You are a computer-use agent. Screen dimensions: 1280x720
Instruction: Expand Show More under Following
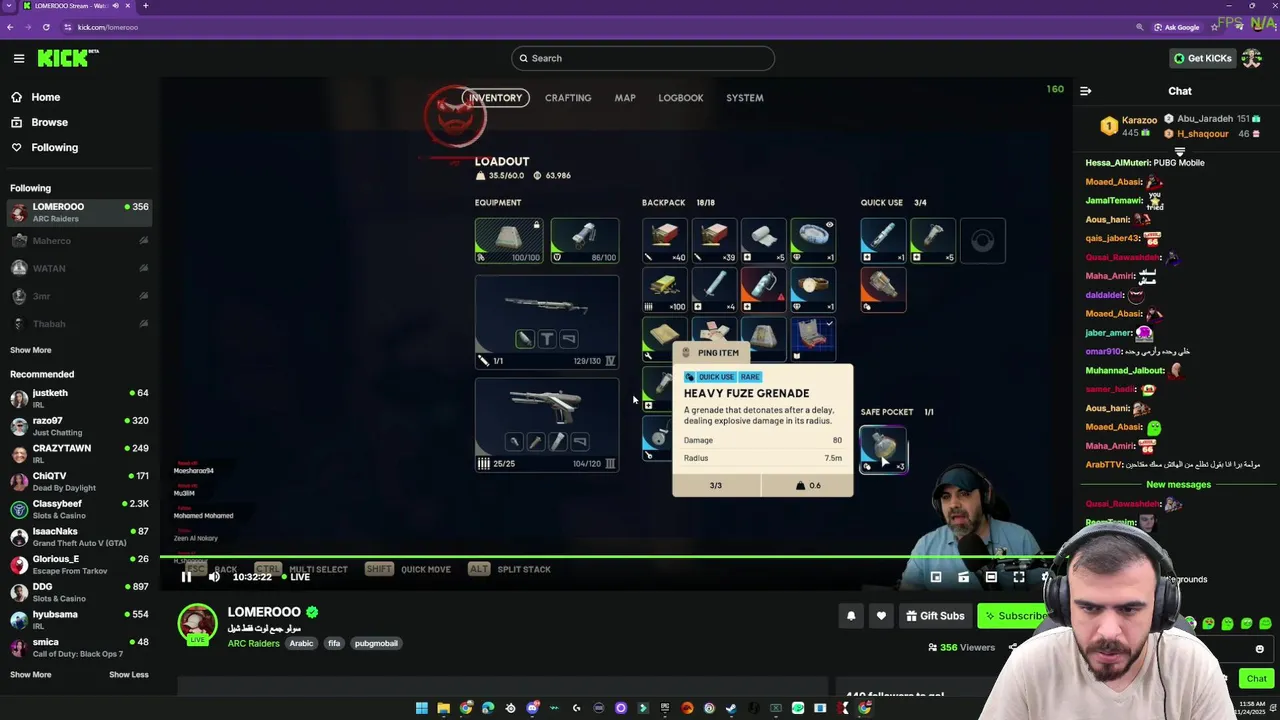tap(30, 350)
